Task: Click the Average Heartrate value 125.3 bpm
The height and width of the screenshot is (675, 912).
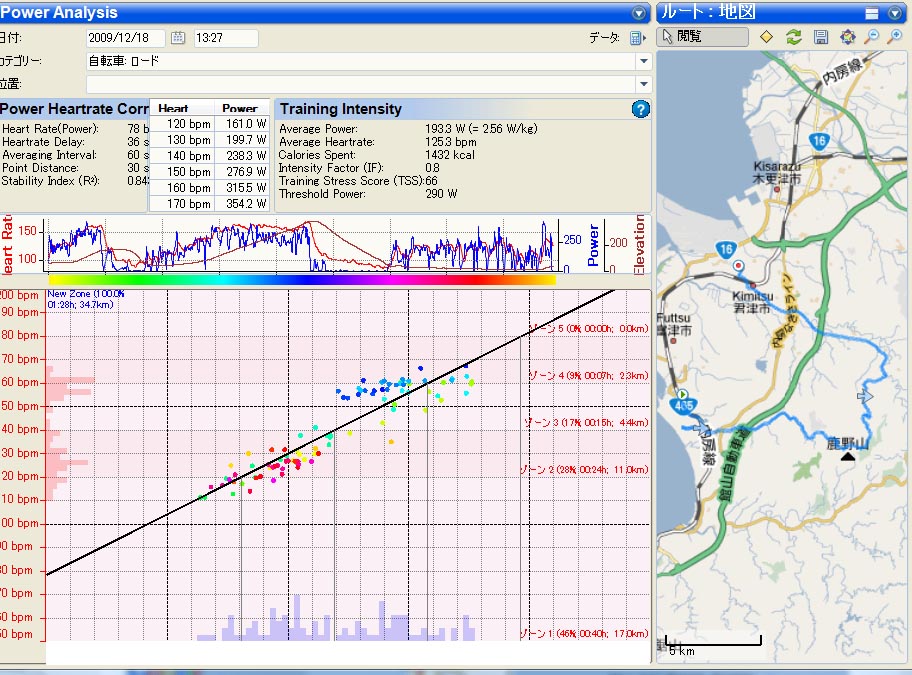Action: tap(450, 142)
